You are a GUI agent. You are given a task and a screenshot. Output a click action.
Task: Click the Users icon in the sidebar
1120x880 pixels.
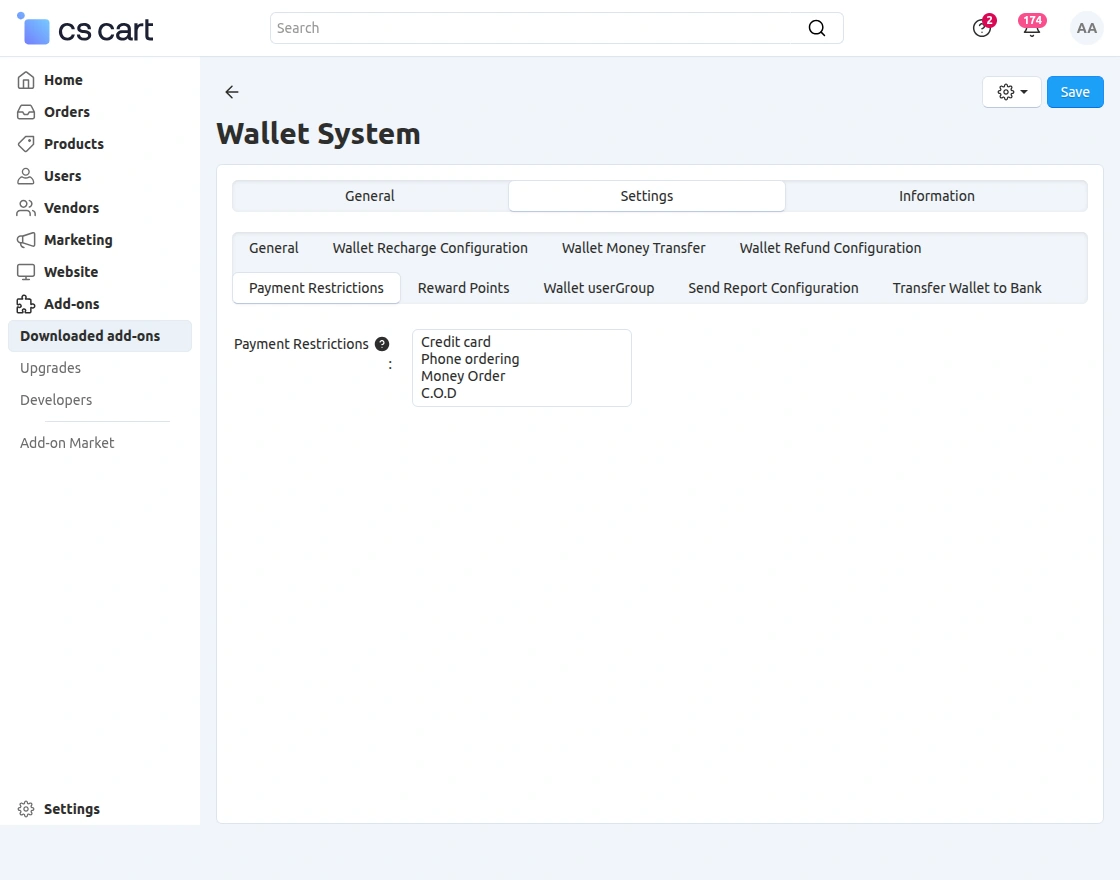[27, 176]
